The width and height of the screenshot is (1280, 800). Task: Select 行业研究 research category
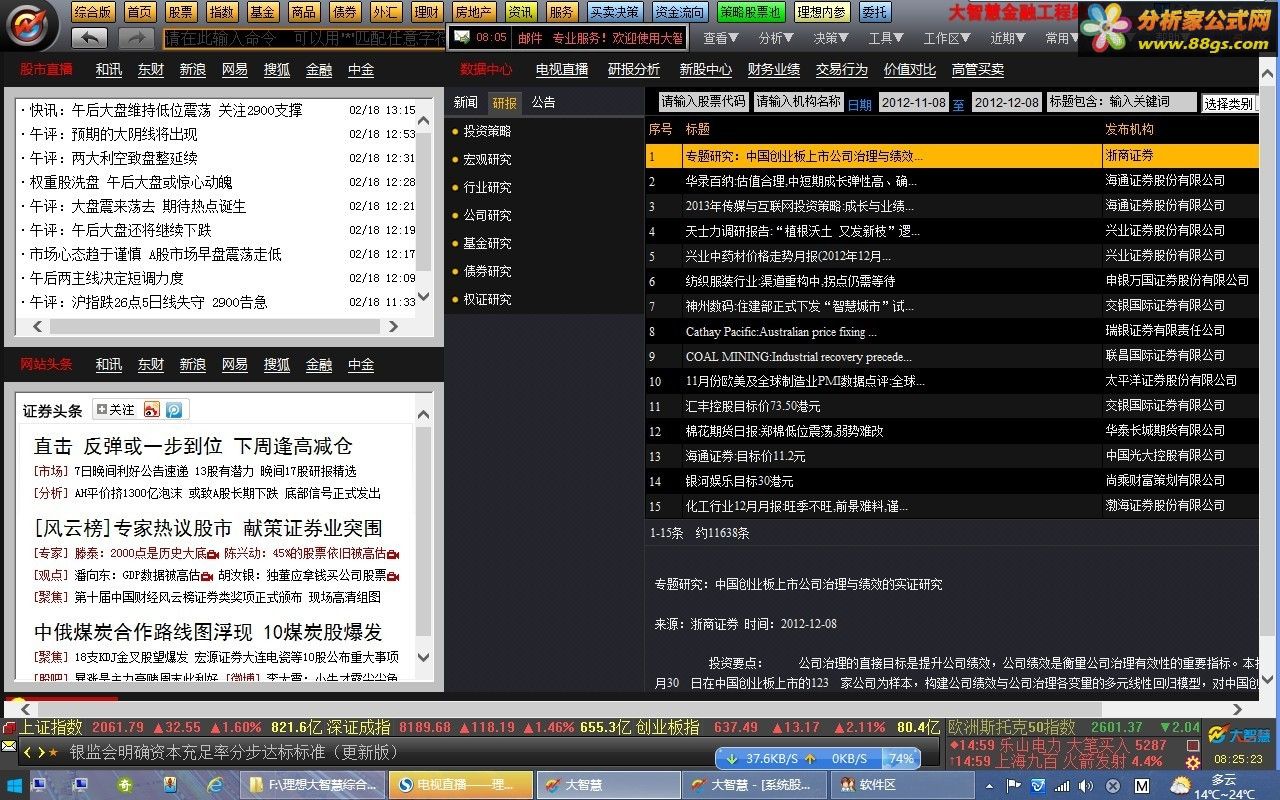coord(487,187)
